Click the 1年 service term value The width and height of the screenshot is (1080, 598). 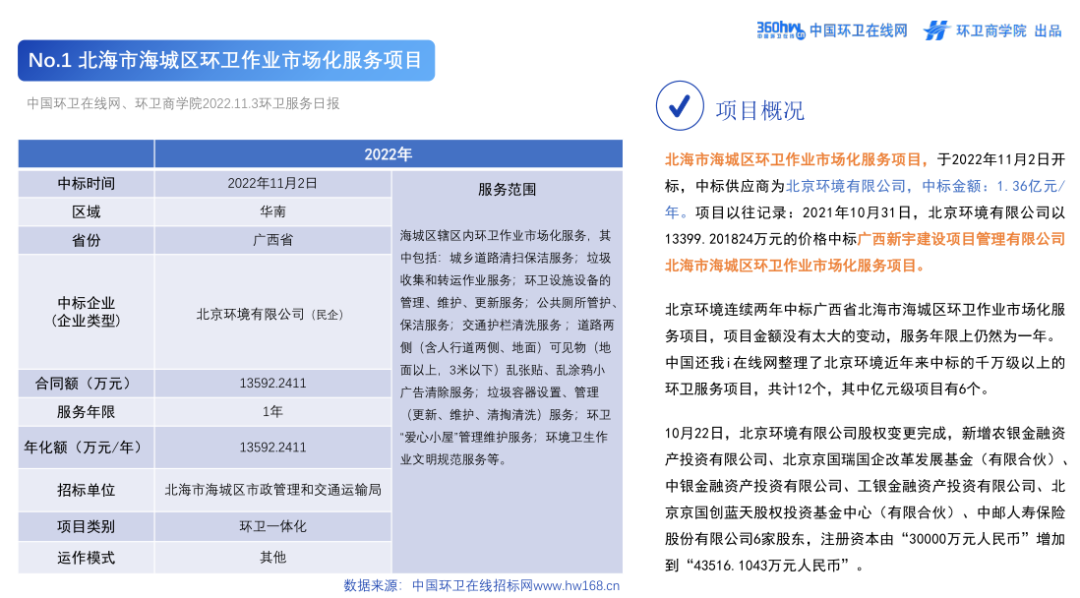coord(273,412)
